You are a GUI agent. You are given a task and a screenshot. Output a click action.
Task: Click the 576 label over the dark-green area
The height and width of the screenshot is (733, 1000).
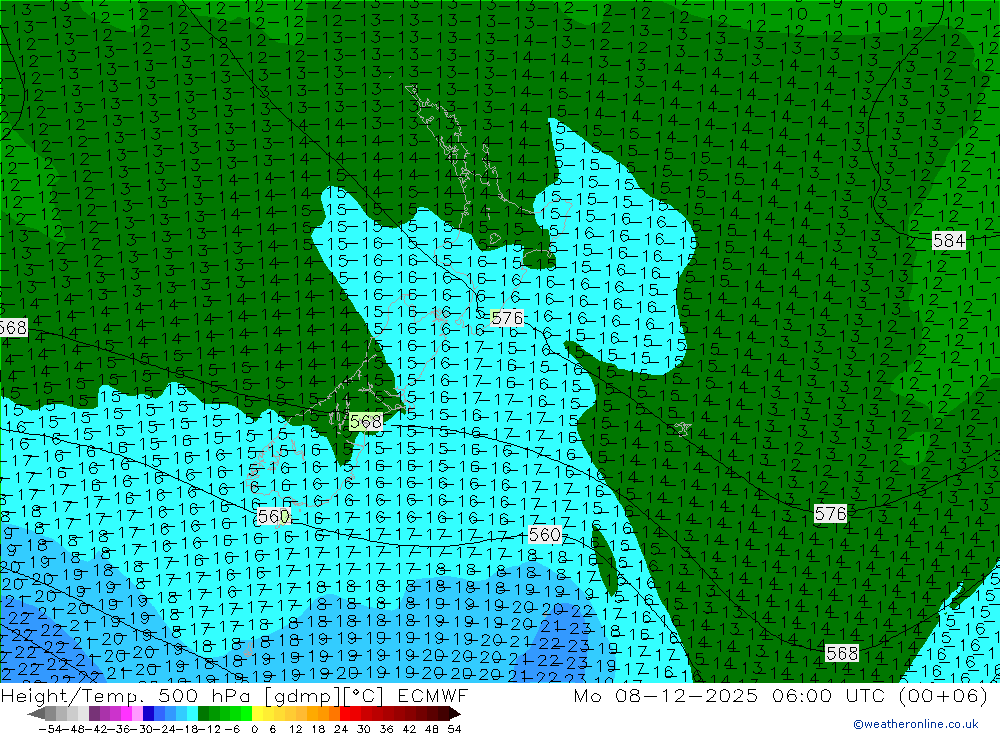830,514
